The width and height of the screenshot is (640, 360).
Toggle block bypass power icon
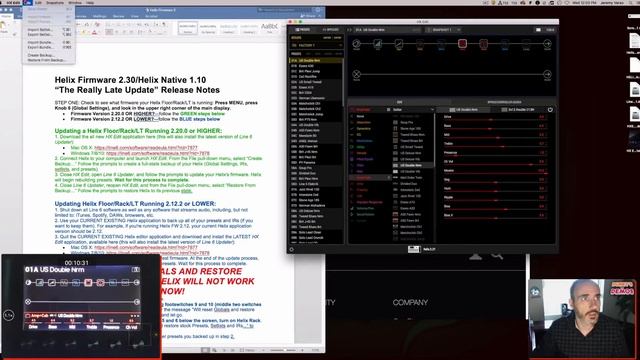[550, 110]
